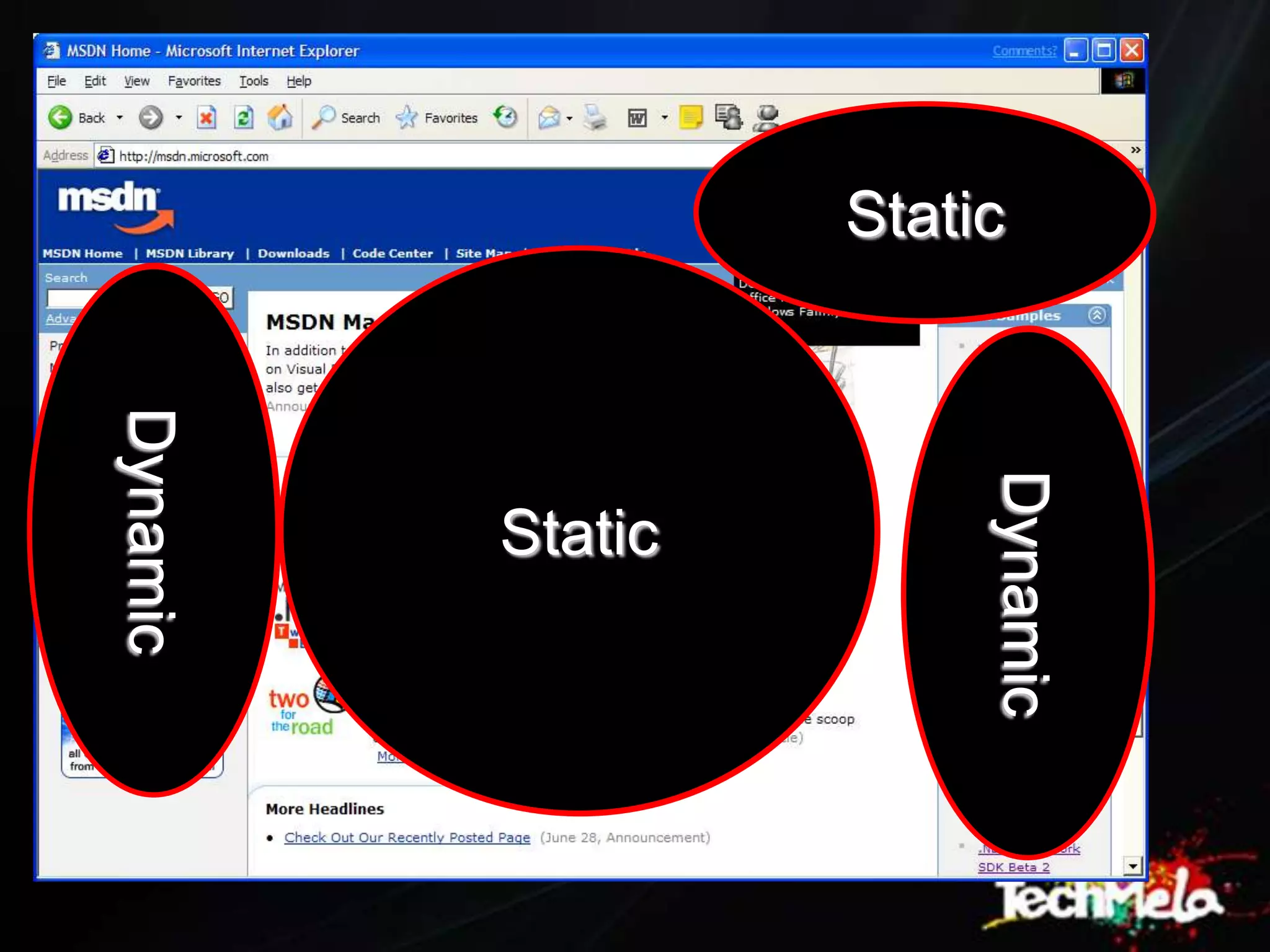Image resolution: width=1270 pixels, height=952 pixels.
Task: Open the View menu
Action: 136,81
